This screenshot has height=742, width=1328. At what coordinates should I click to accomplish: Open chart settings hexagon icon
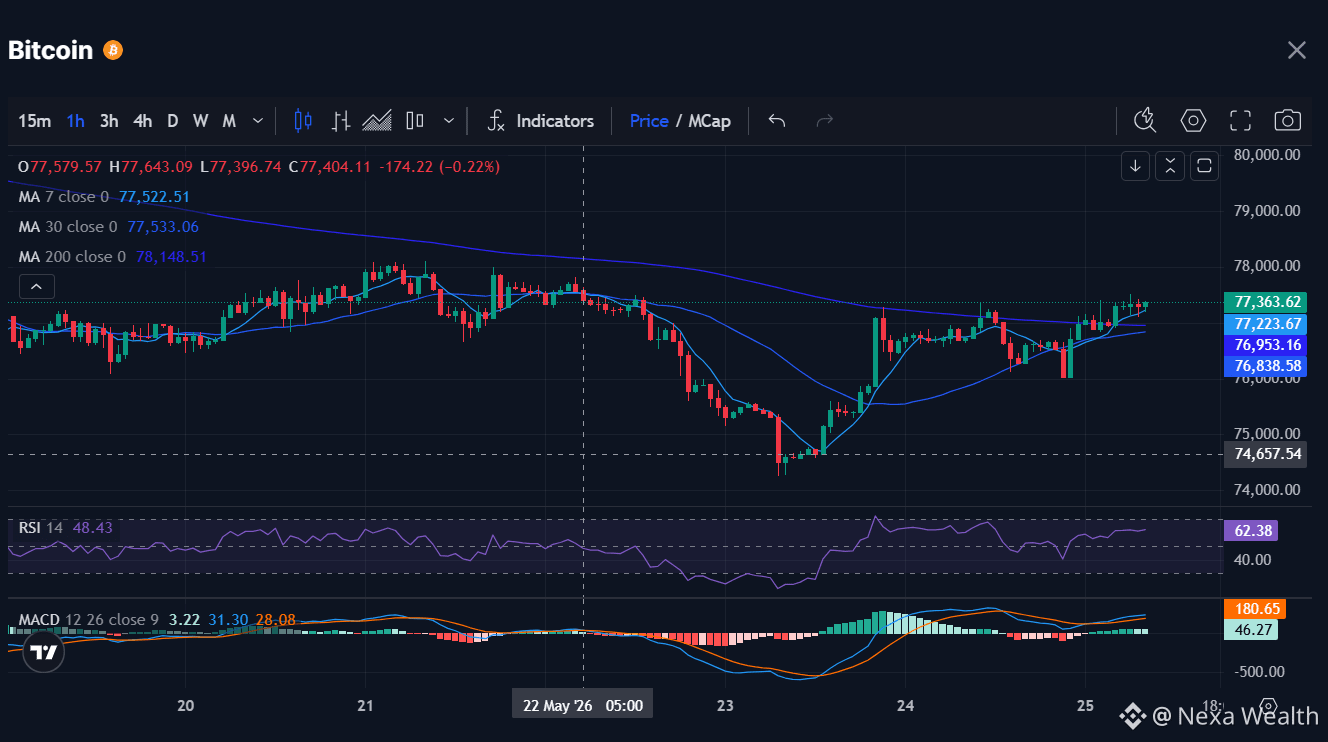pos(1193,121)
